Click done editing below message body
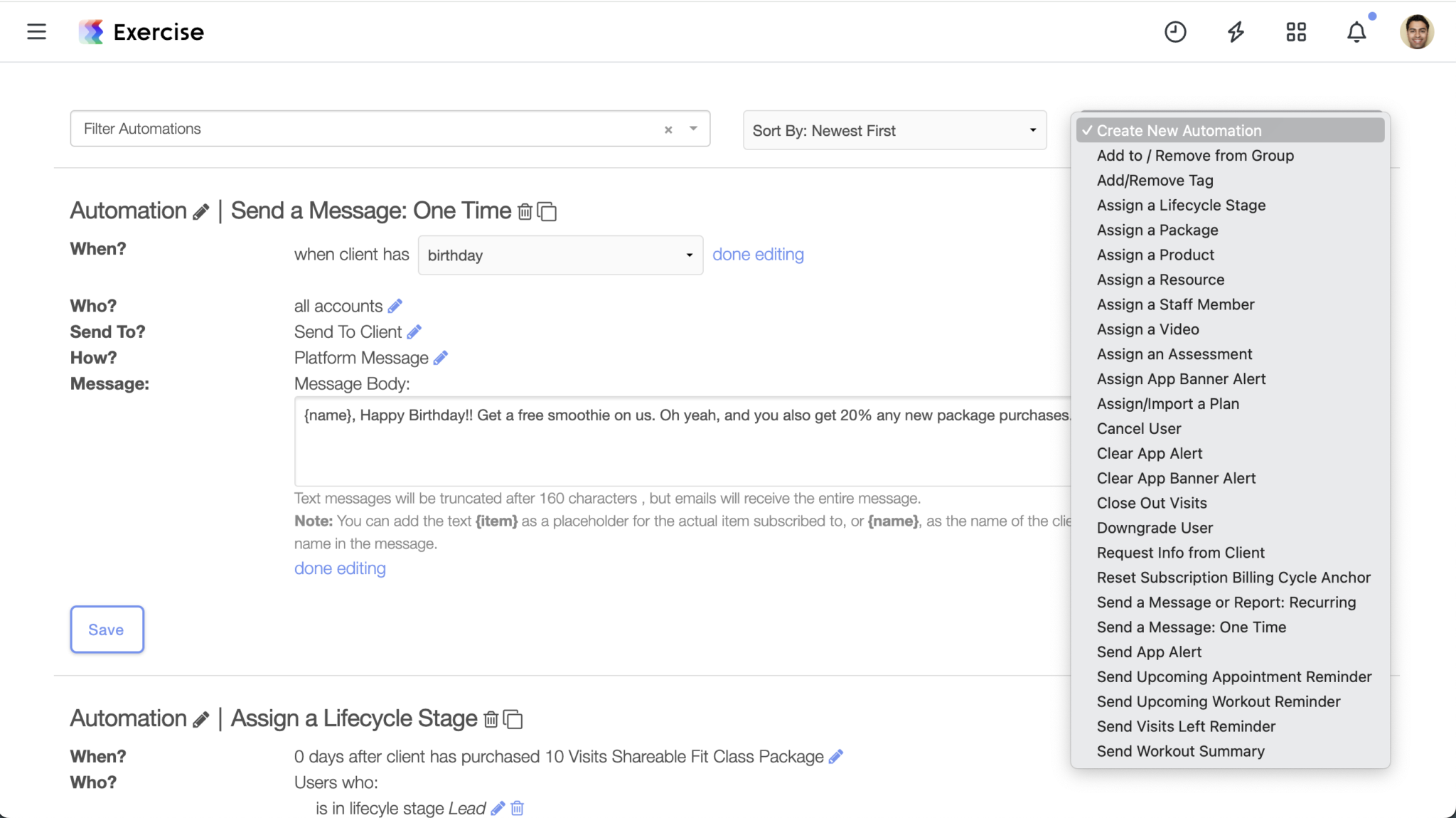The height and width of the screenshot is (818, 1456). click(x=340, y=568)
